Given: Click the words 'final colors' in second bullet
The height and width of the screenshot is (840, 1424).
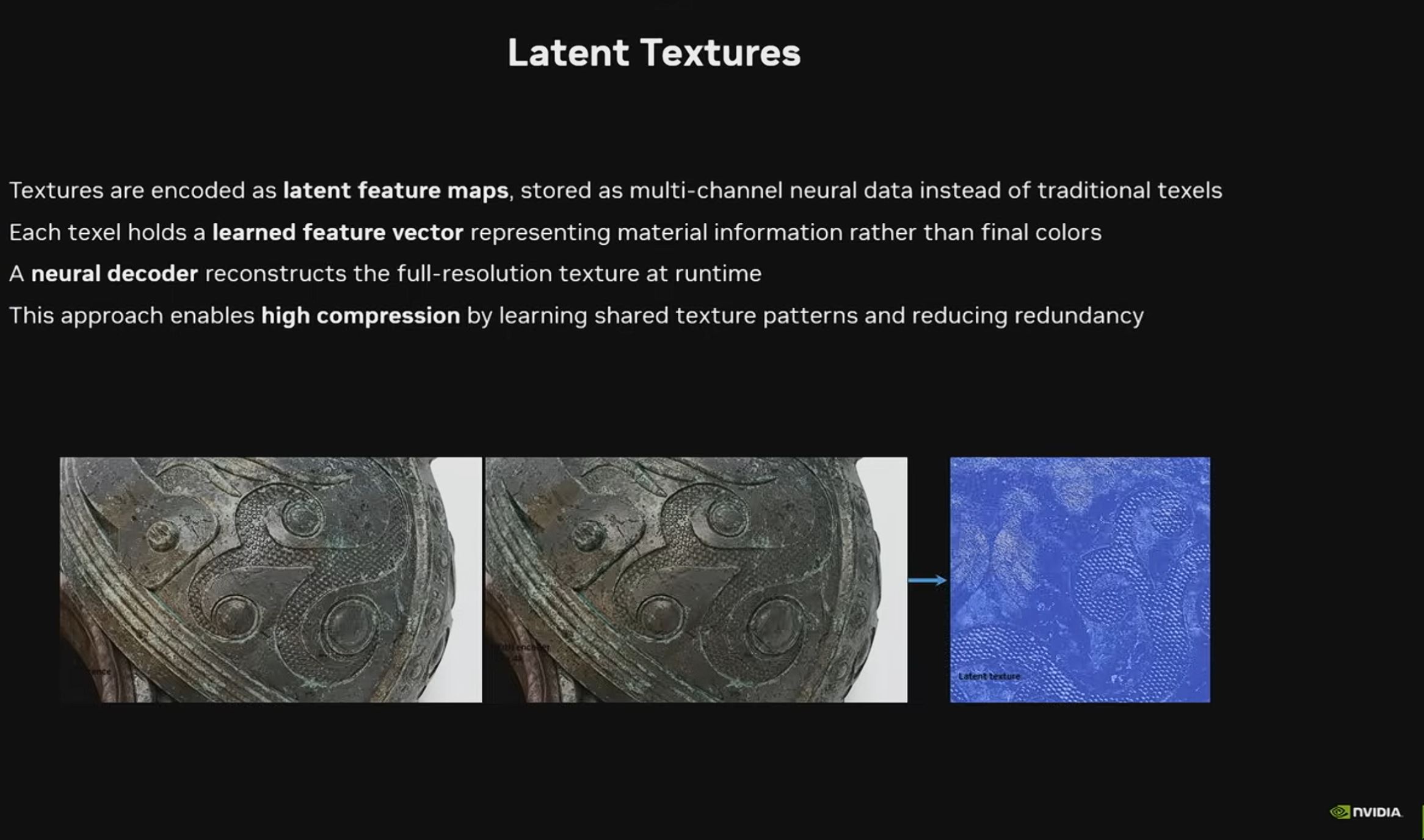Looking at the screenshot, I should (1041, 233).
